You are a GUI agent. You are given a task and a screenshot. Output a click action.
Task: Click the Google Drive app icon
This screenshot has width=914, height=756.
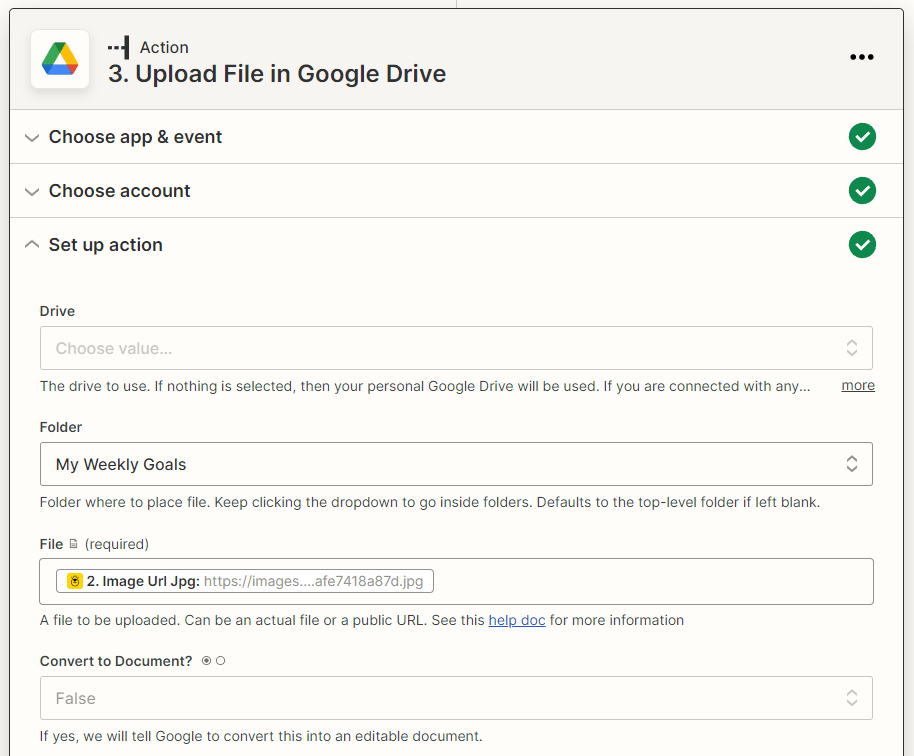coord(59,58)
